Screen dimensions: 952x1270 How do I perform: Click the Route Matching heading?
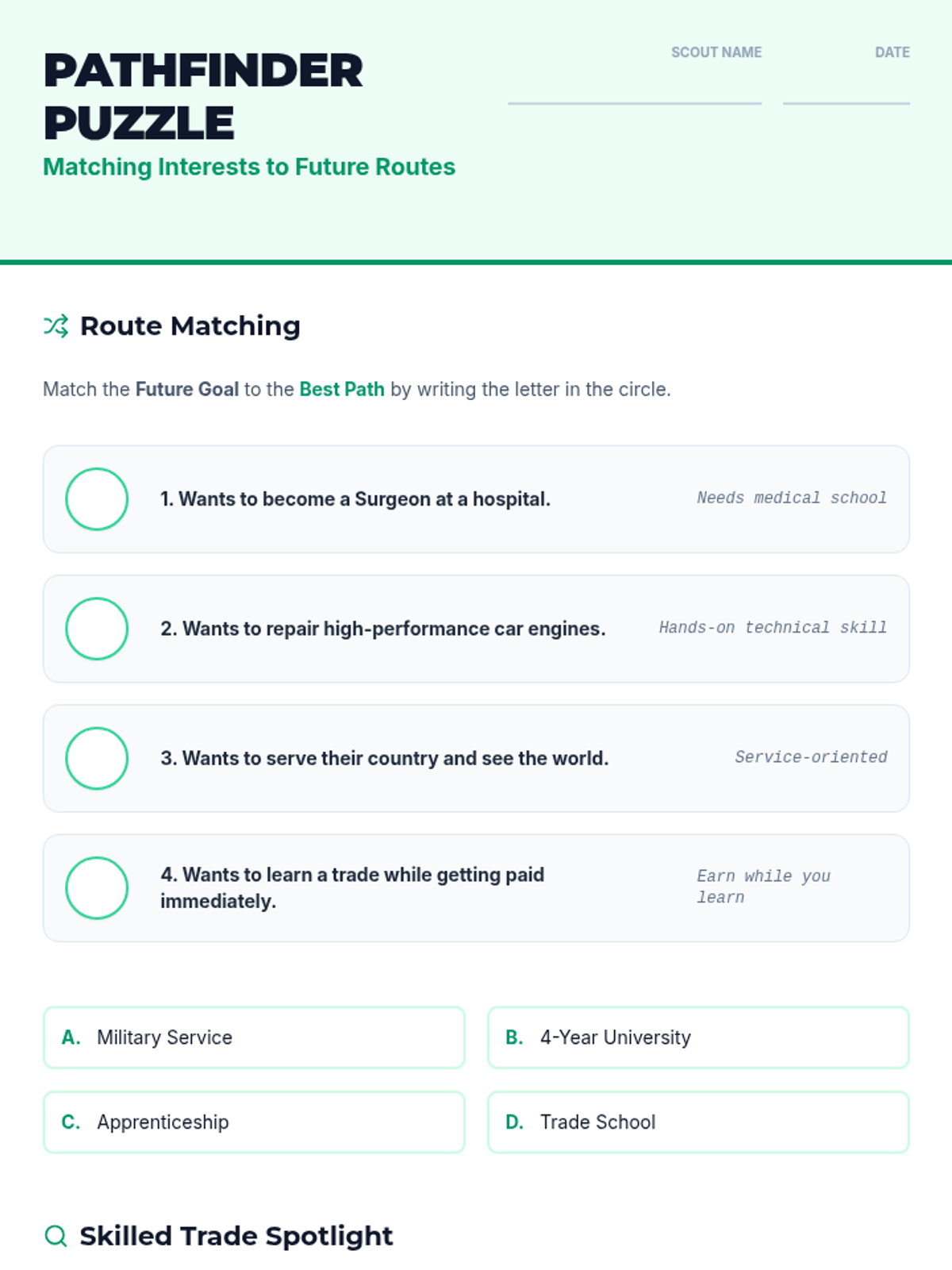pos(190,325)
